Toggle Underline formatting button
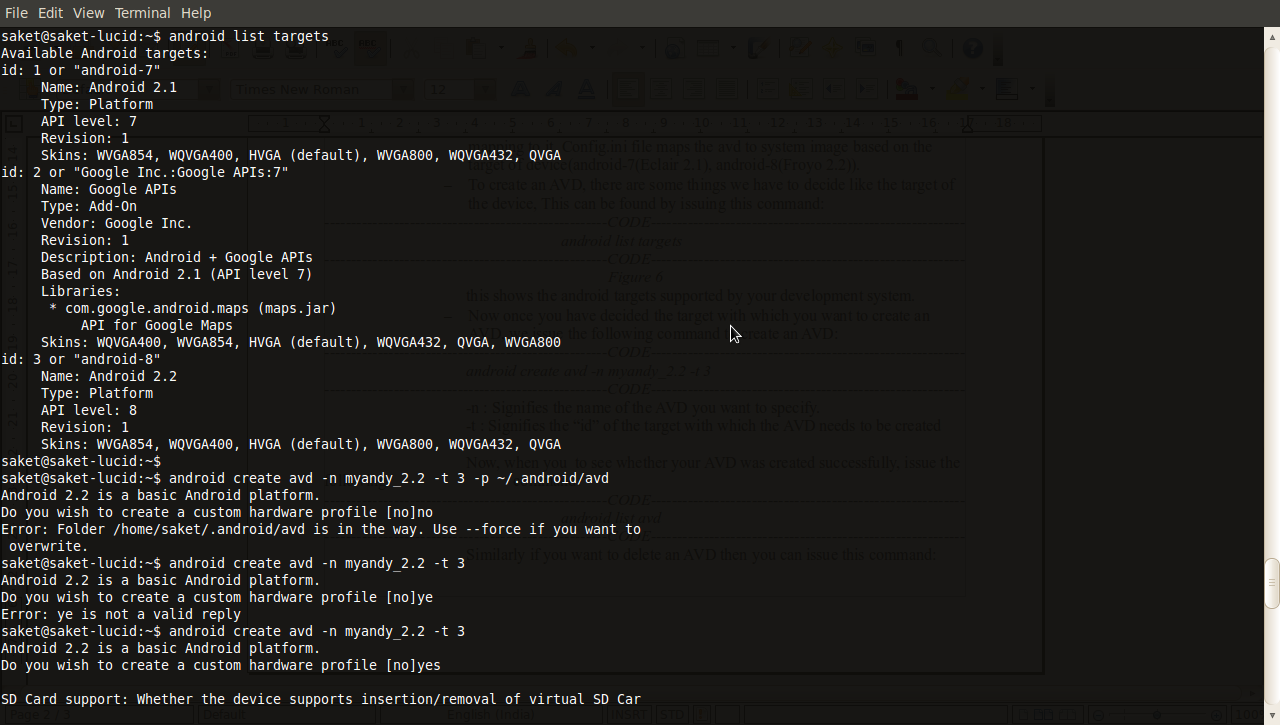This screenshot has width=1280, height=725. point(586,90)
